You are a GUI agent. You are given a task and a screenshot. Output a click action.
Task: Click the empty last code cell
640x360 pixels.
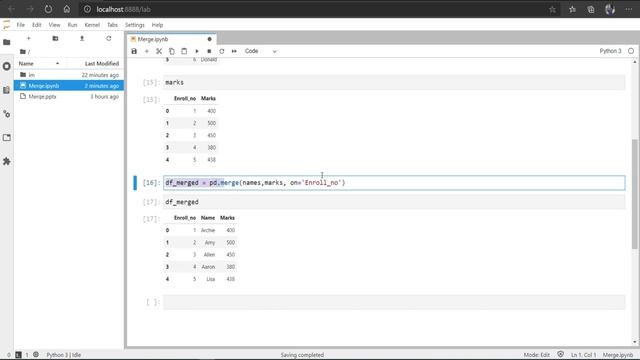[394, 302]
